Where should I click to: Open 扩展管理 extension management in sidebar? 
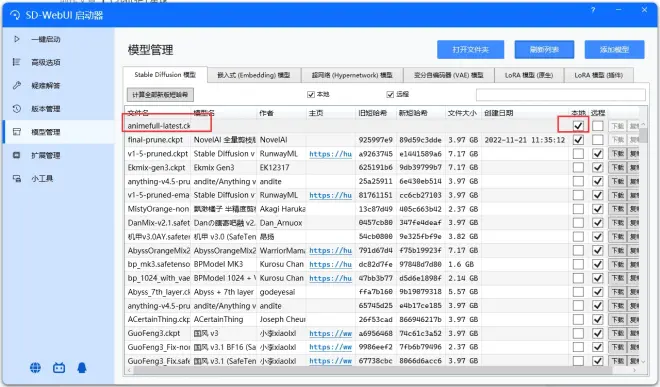point(45,155)
